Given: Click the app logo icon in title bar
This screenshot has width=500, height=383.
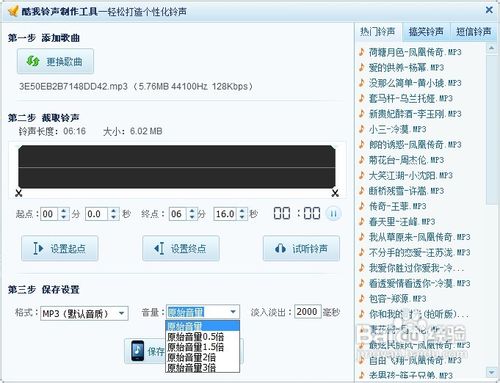Looking at the screenshot, I should [x=13, y=11].
